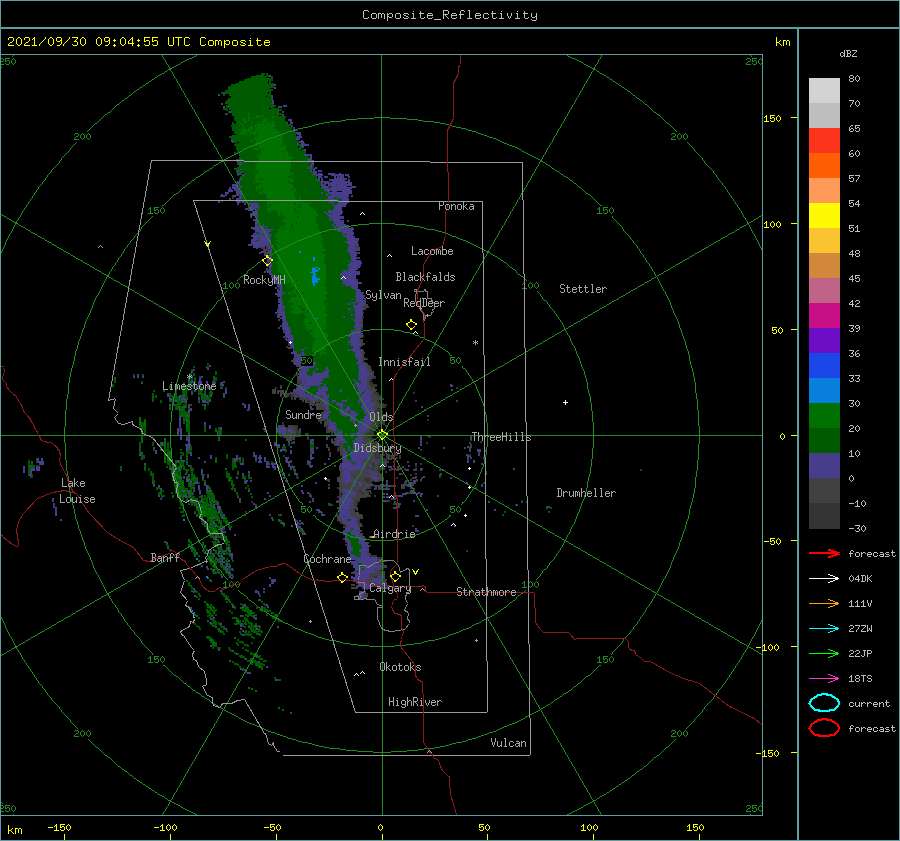Viewport: 900px width, 841px height.
Task: Pick the slate blue 0-10 dBZ swatch
Action: point(824,466)
